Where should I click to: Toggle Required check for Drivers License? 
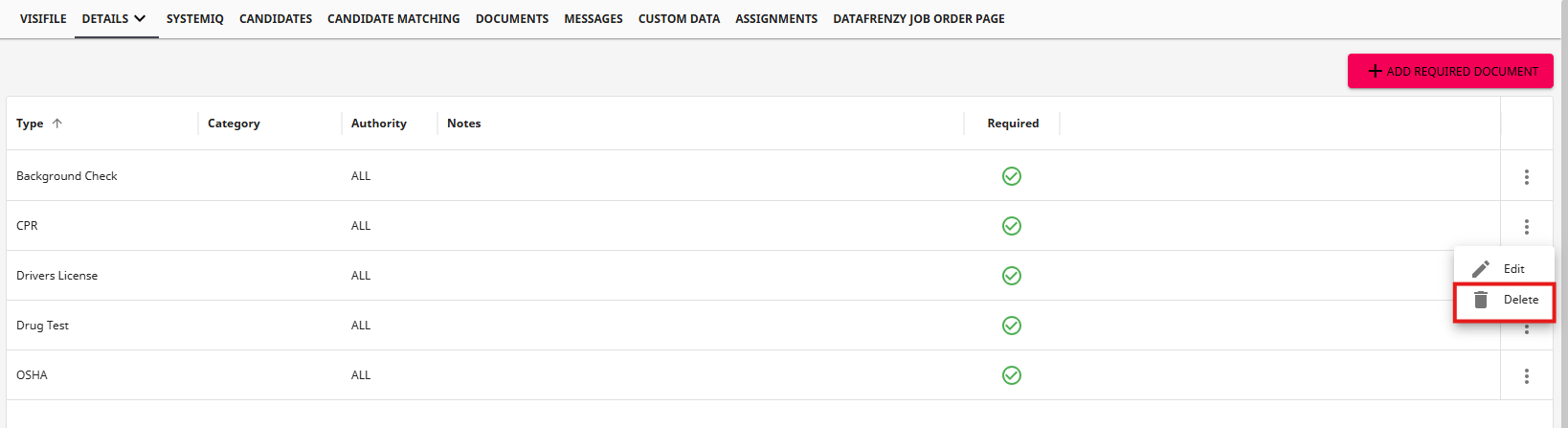click(x=1011, y=276)
